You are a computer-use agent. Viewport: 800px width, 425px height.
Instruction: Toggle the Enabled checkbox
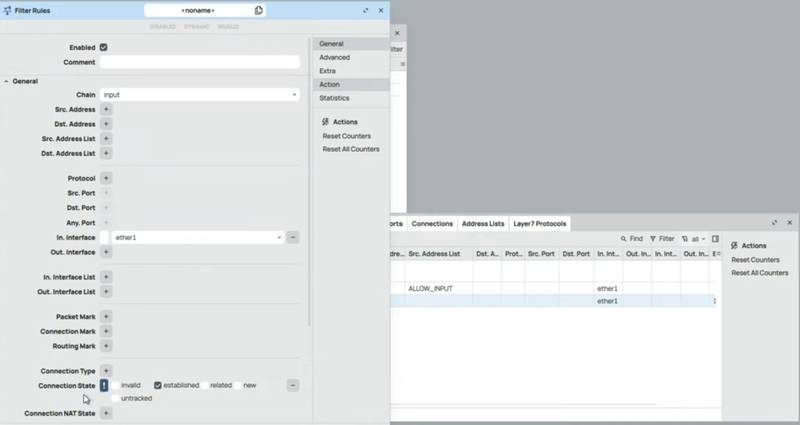click(x=104, y=47)
